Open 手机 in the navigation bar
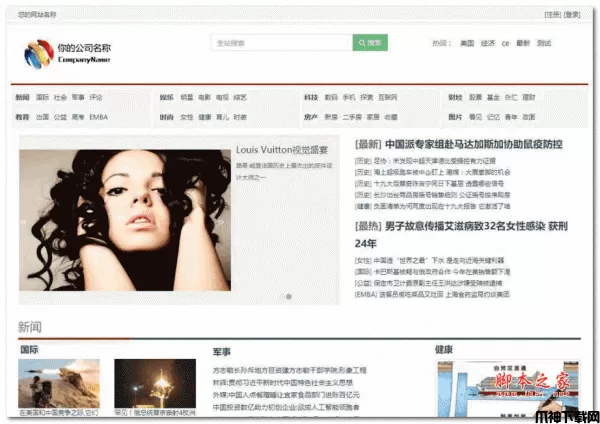 [349, 97]
